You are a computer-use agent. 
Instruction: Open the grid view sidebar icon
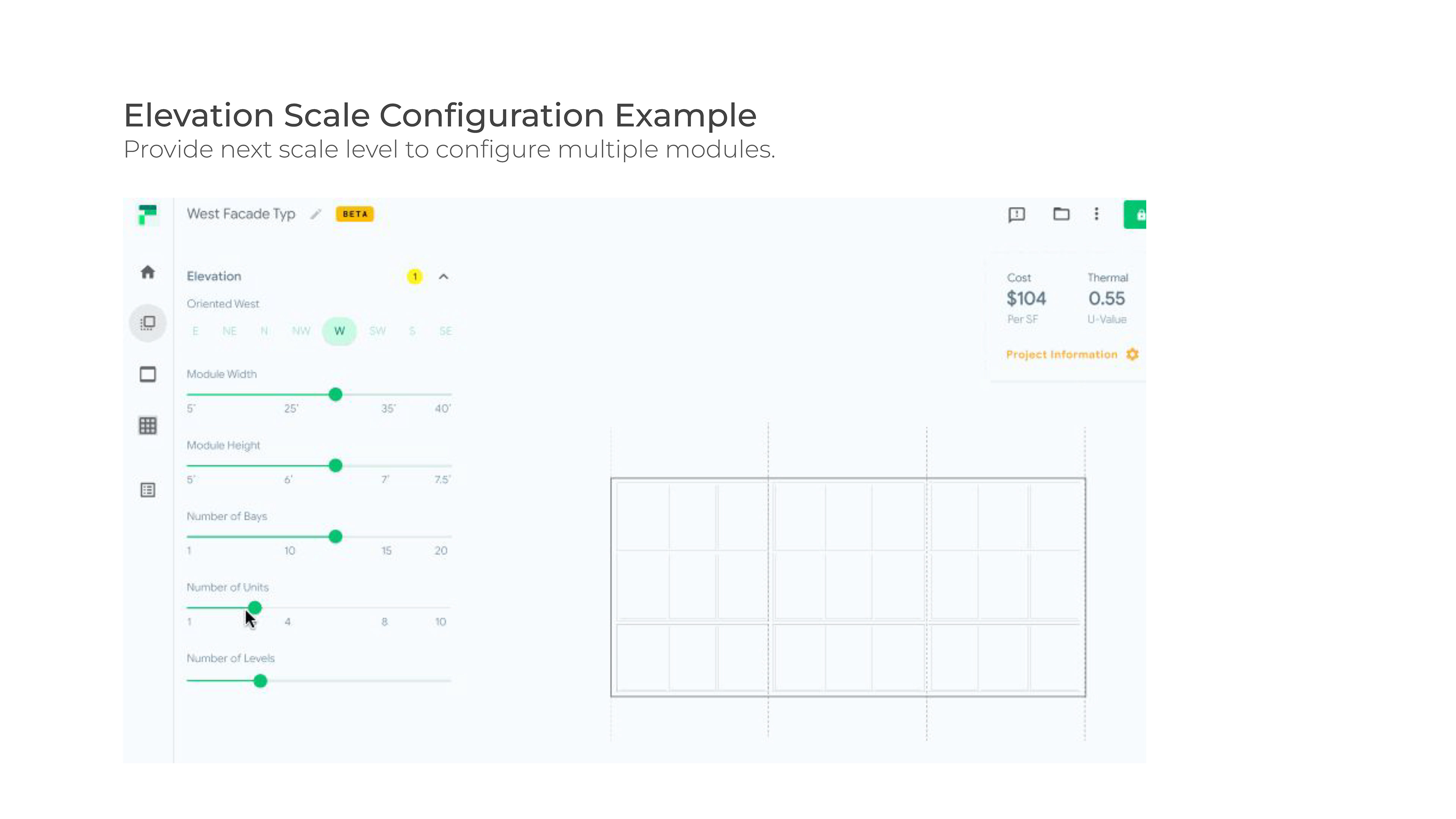pos(147,425)
